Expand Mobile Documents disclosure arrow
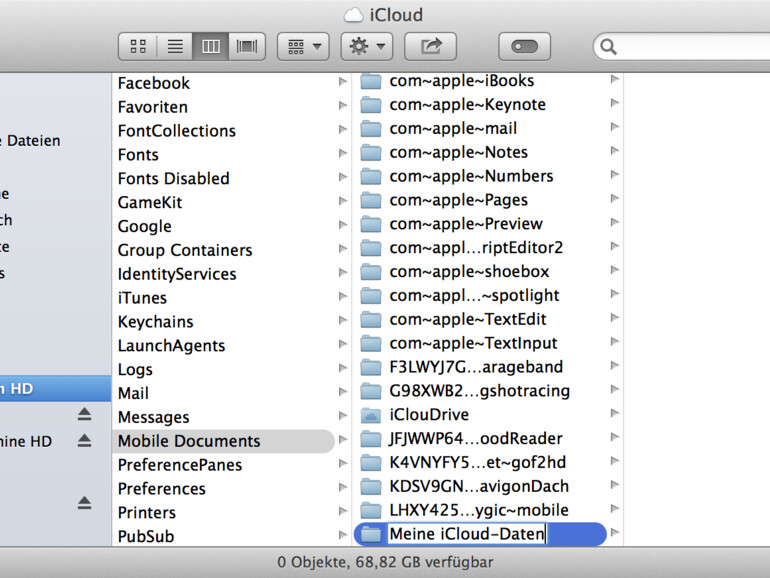 tap(343, 440)
